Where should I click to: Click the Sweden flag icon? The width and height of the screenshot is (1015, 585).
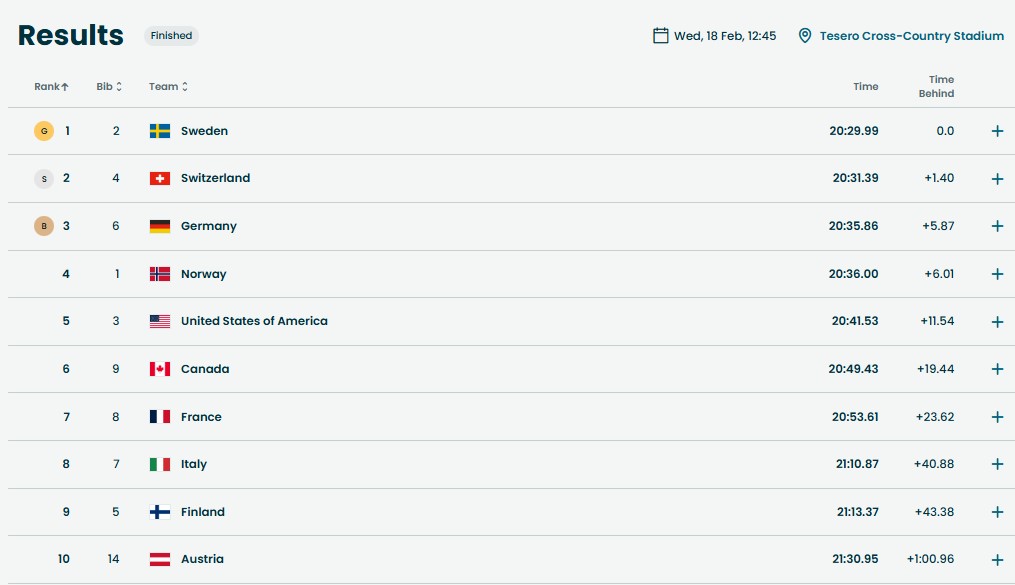pyautogui.click(x=160, y=131)
